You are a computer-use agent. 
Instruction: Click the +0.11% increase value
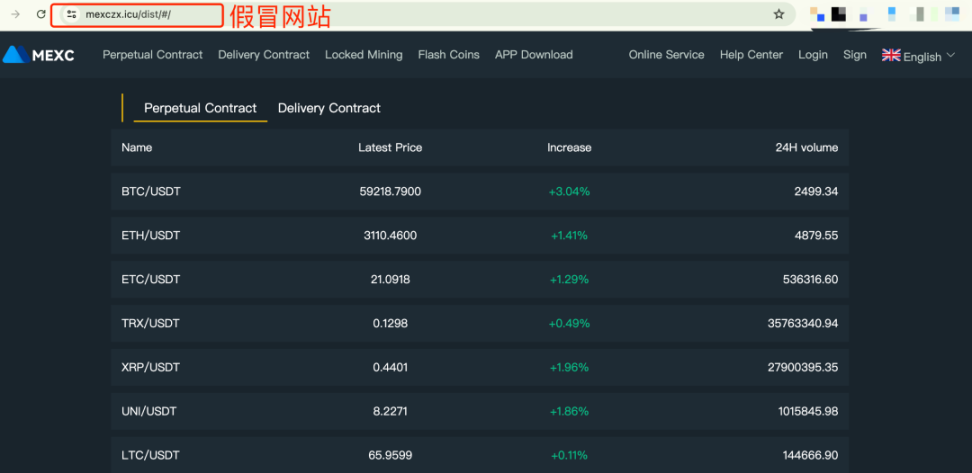click(x=569, y=456)
